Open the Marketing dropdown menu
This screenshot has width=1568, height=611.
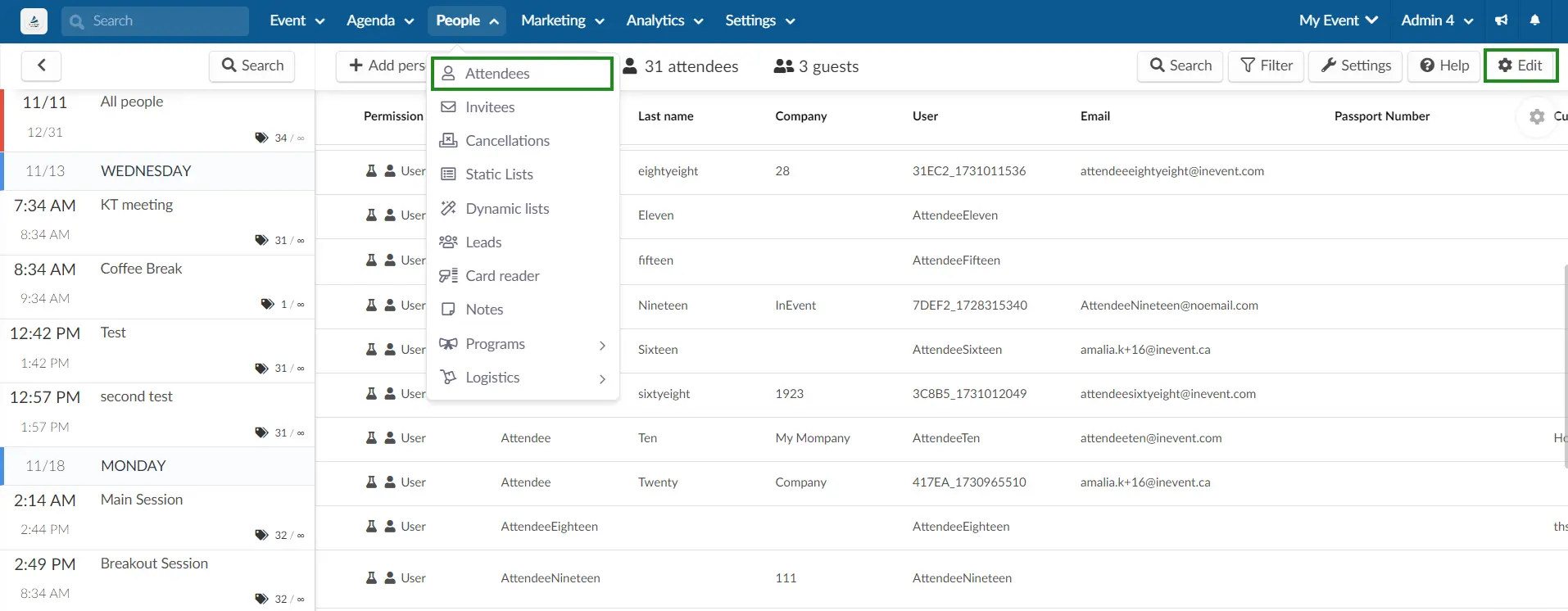coord(563,20)
